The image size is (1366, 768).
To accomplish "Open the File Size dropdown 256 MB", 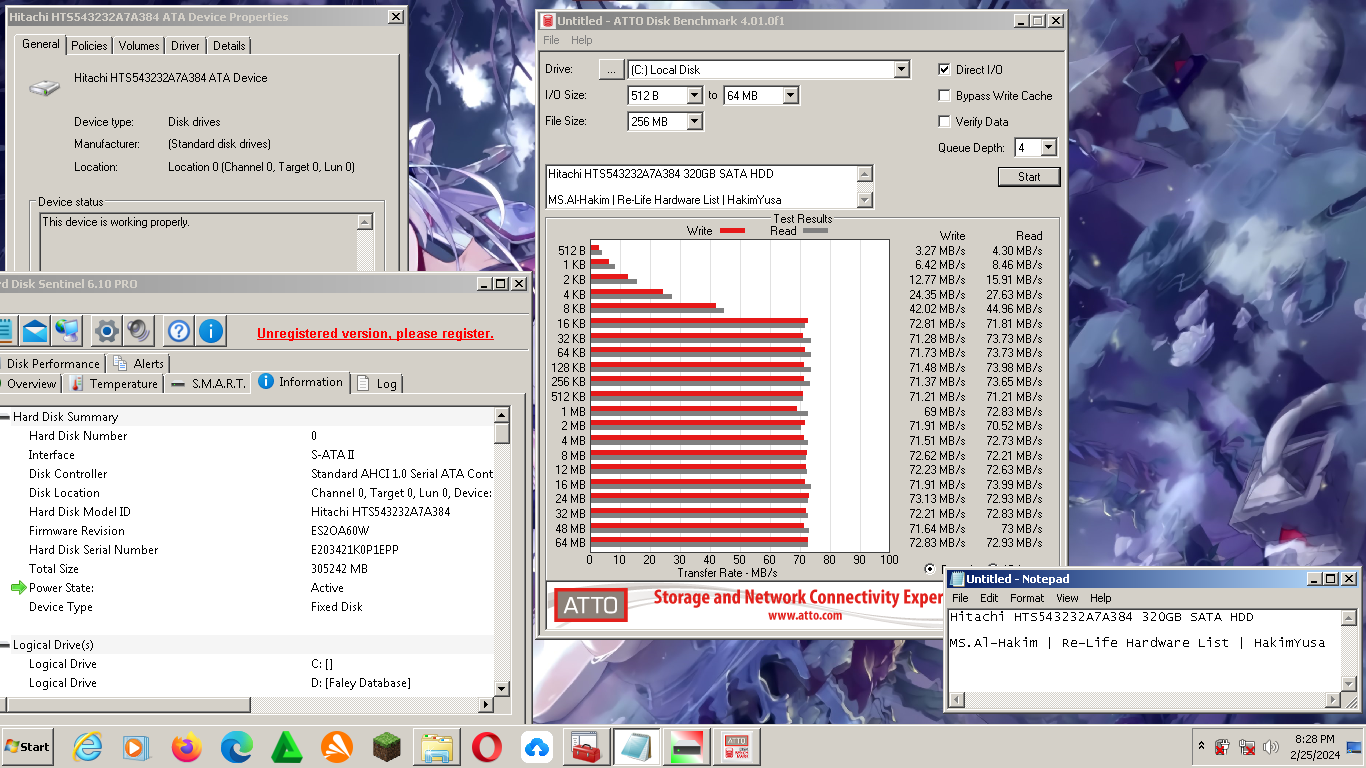I will (x=695, y=121).
